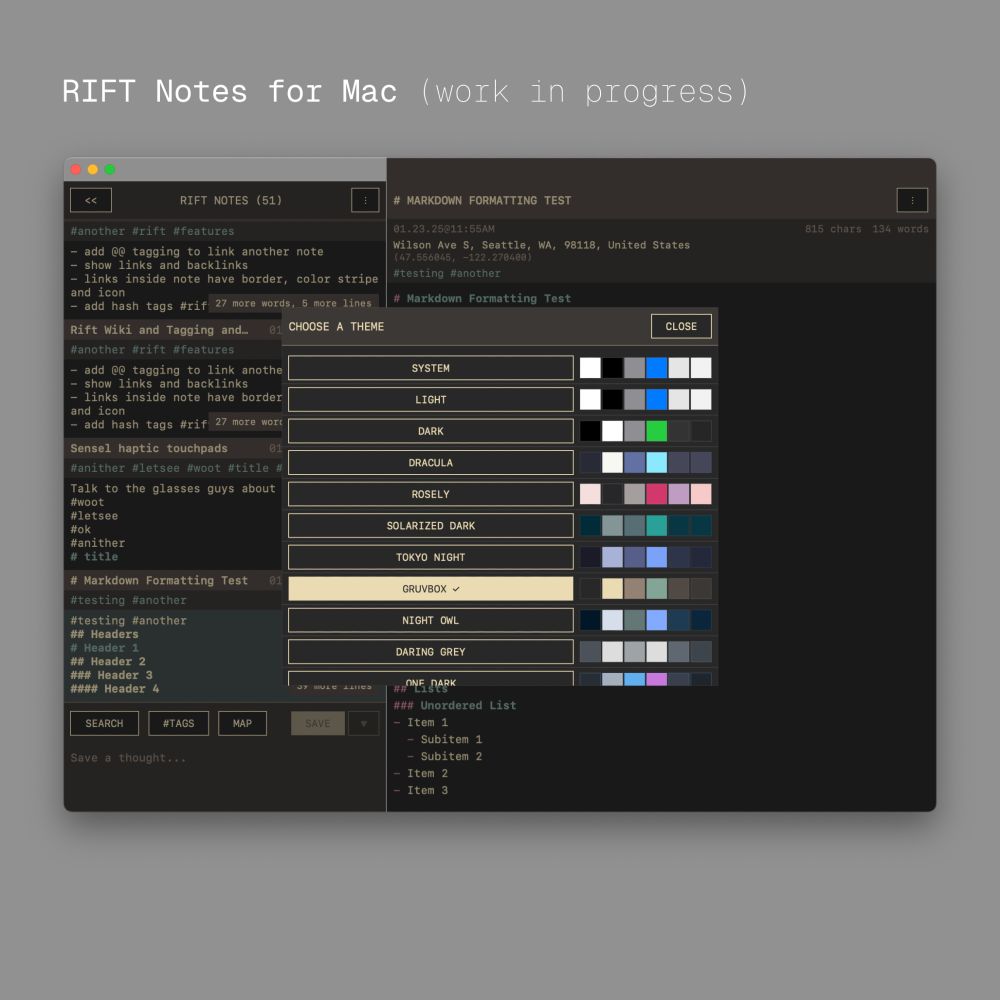Click the '27 more words, 5 more lines' badge
This screenshot has height=1000, width=1000.
point(293,304)
